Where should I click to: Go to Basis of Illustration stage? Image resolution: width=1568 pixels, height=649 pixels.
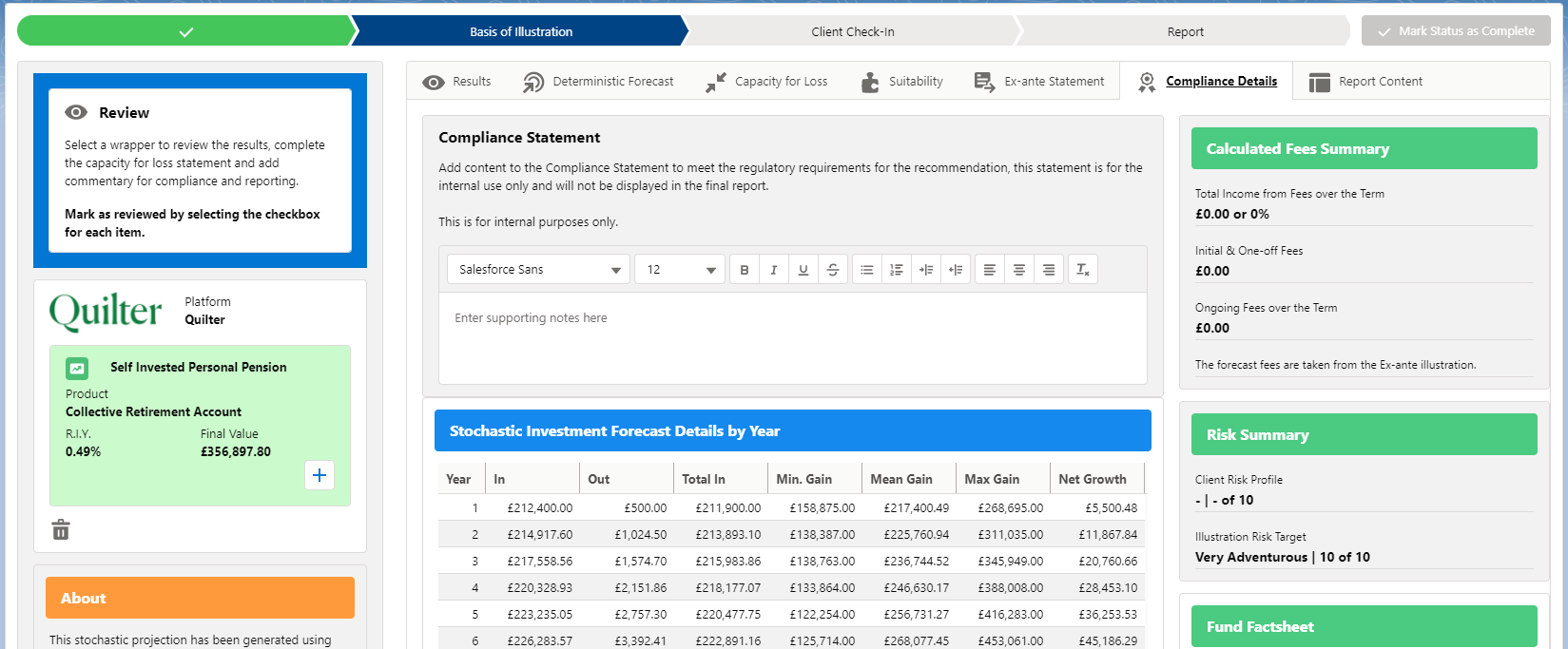(521, 31)
